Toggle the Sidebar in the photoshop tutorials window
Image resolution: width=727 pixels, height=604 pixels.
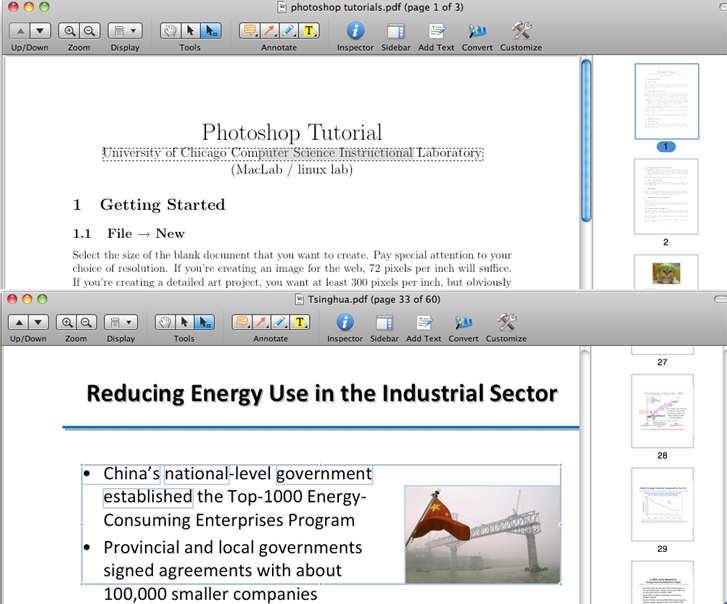[396, 31]
